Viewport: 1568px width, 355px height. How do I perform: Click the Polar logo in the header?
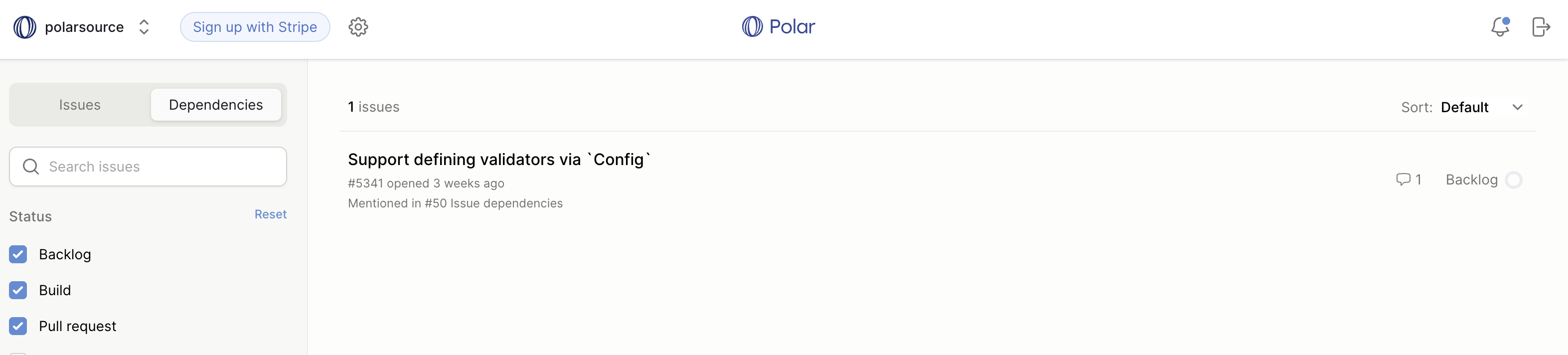[779, 27]
